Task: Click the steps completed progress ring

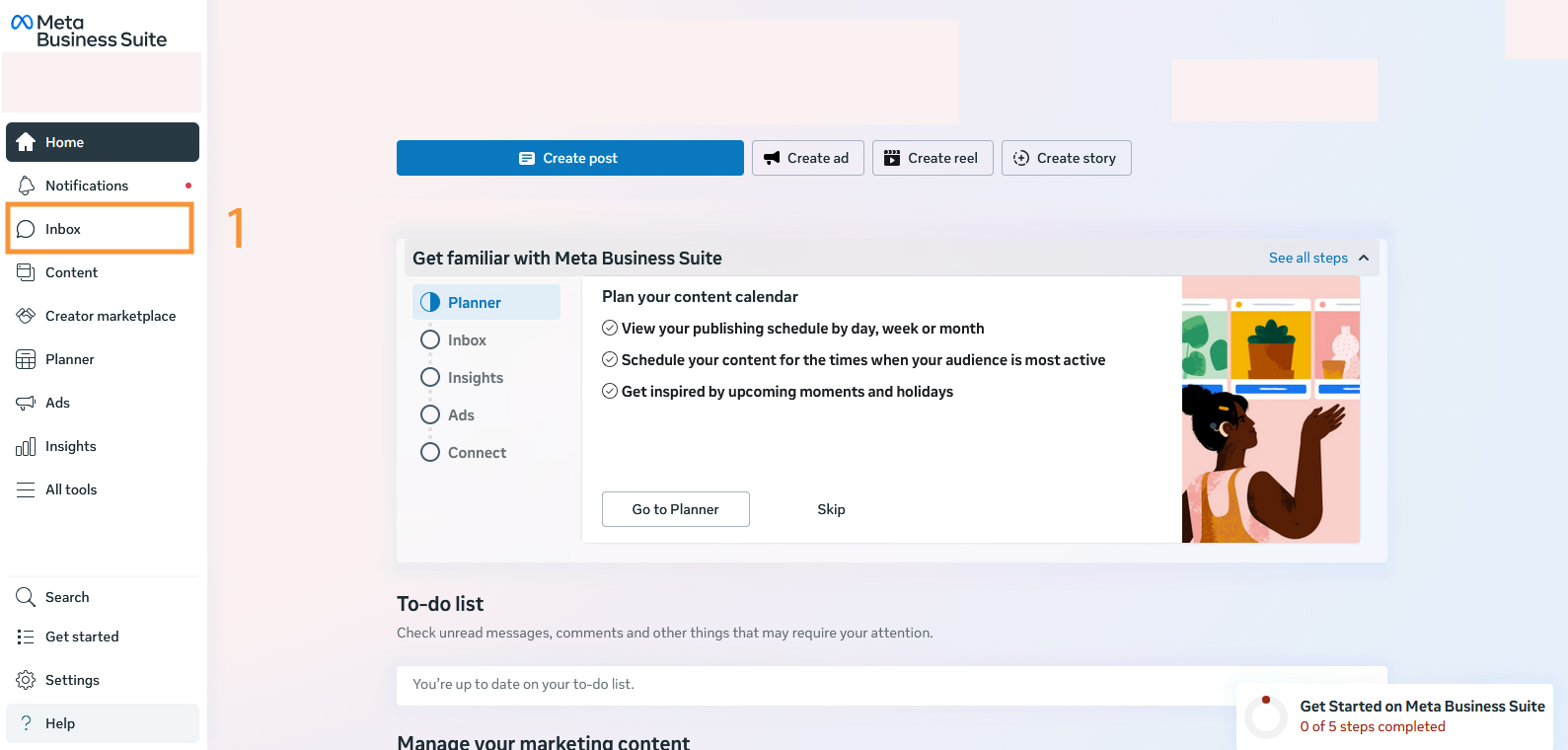Action: click(1266, 717)
